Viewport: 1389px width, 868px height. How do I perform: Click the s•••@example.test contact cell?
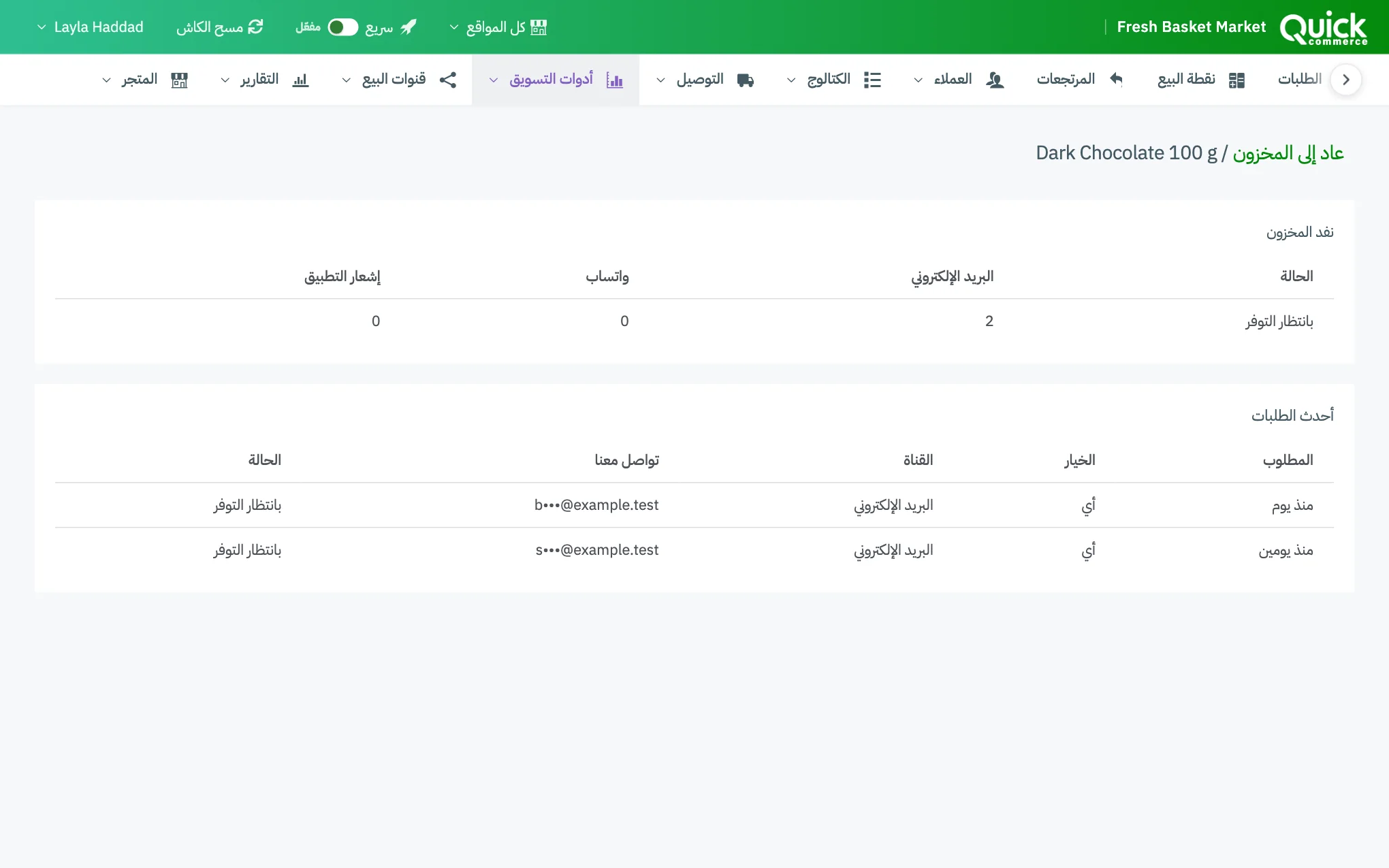coord(597,550)
